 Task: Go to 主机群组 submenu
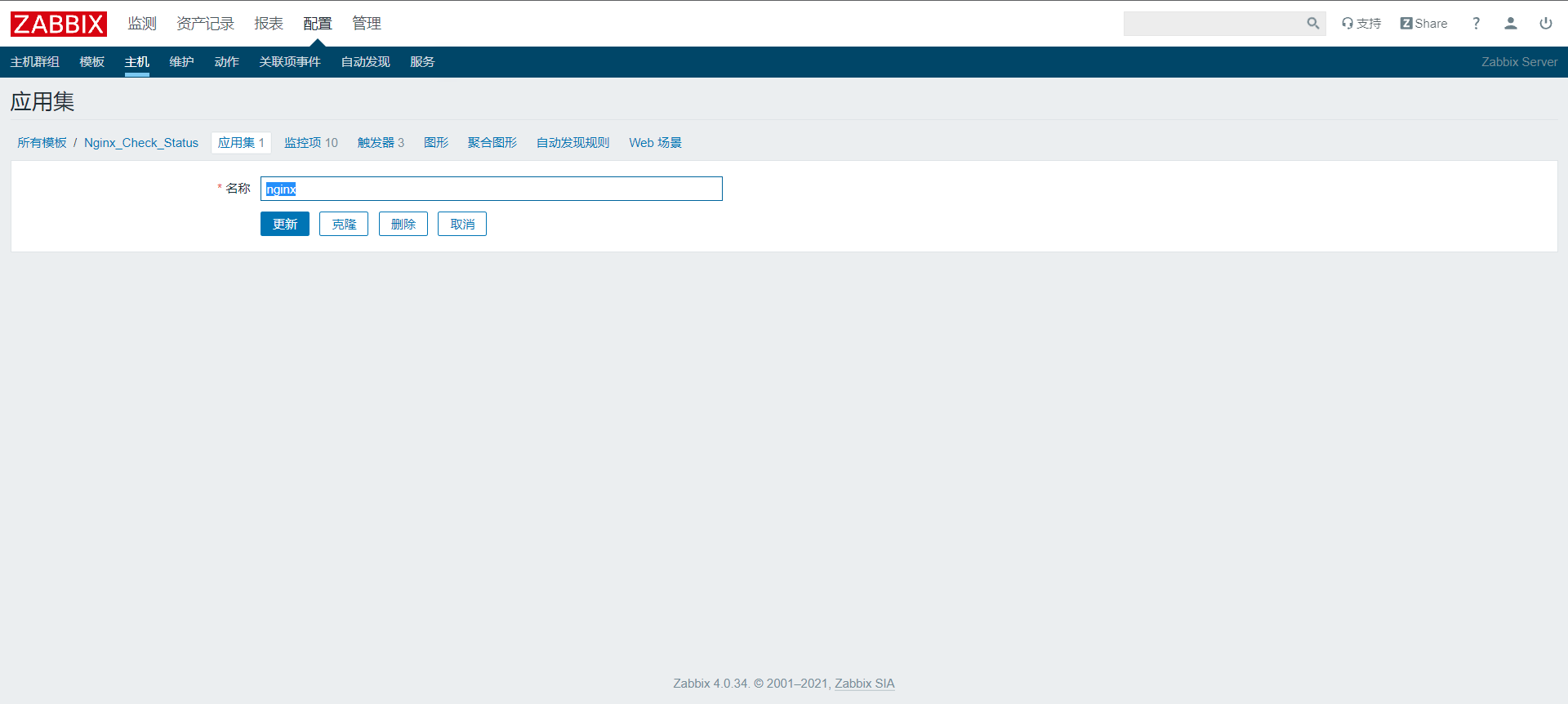tap(35, 62)
